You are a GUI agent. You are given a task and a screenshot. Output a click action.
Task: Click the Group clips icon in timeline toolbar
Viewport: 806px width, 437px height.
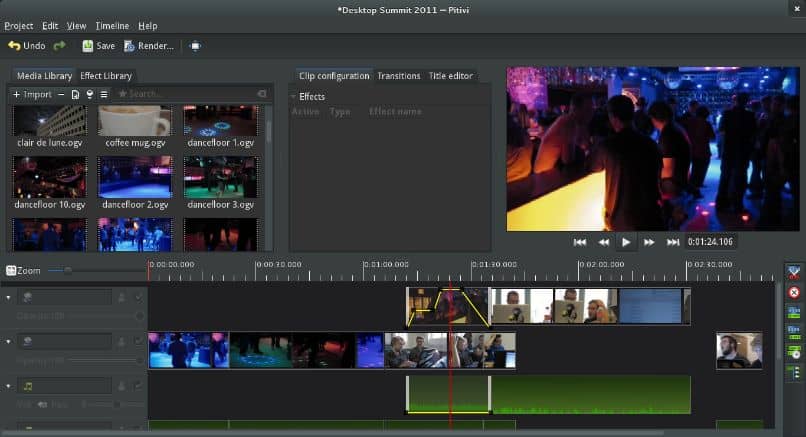pyautogui.click(x=794, y=312)
